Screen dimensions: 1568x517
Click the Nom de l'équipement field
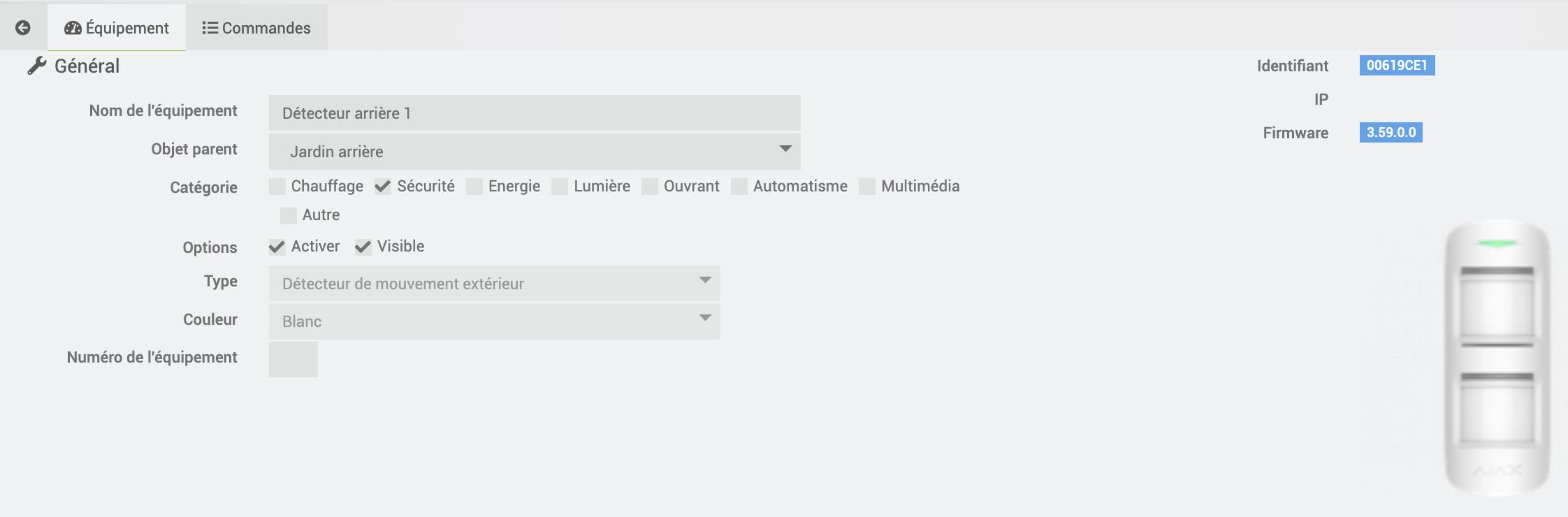pyautogui.click(x=535, y=113)
